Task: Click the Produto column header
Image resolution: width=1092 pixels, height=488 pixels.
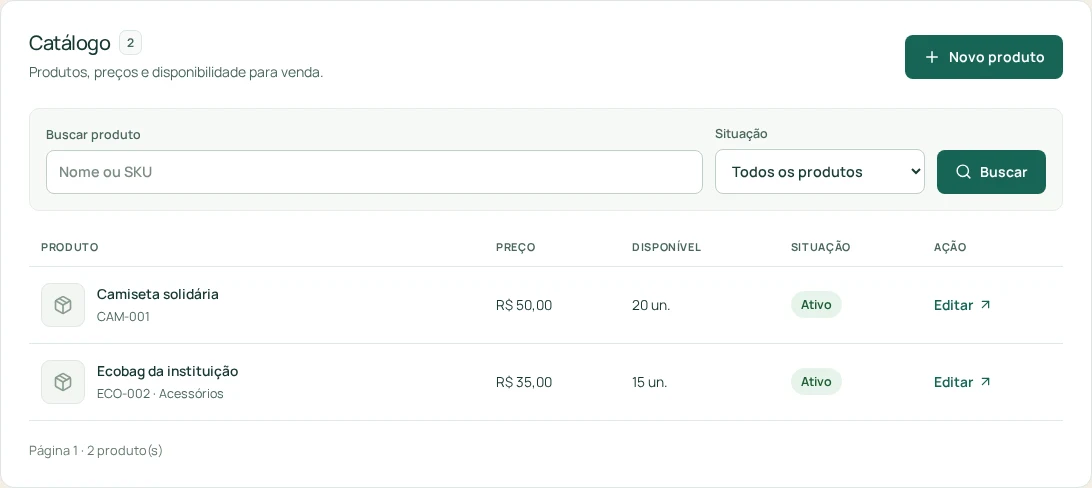Action: click(x=70, y=247)
